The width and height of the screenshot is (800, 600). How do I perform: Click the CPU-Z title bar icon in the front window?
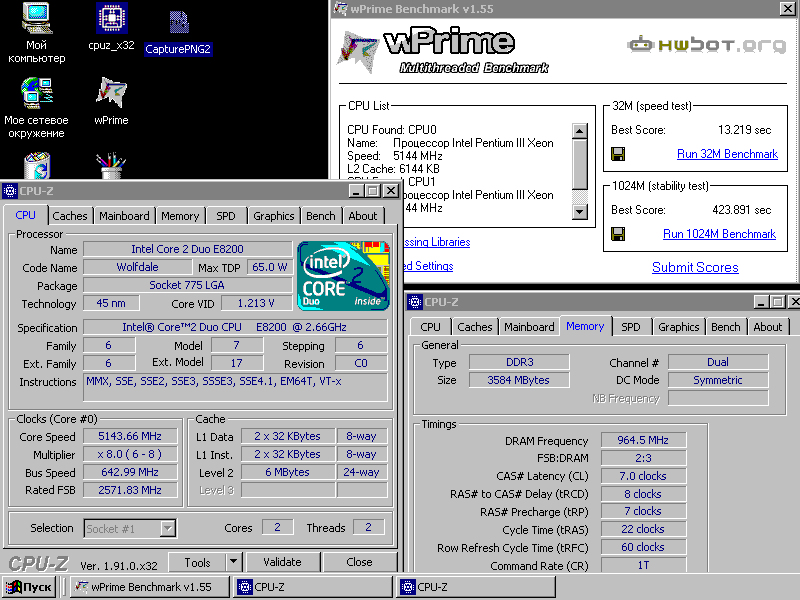[x=10, y=191]
